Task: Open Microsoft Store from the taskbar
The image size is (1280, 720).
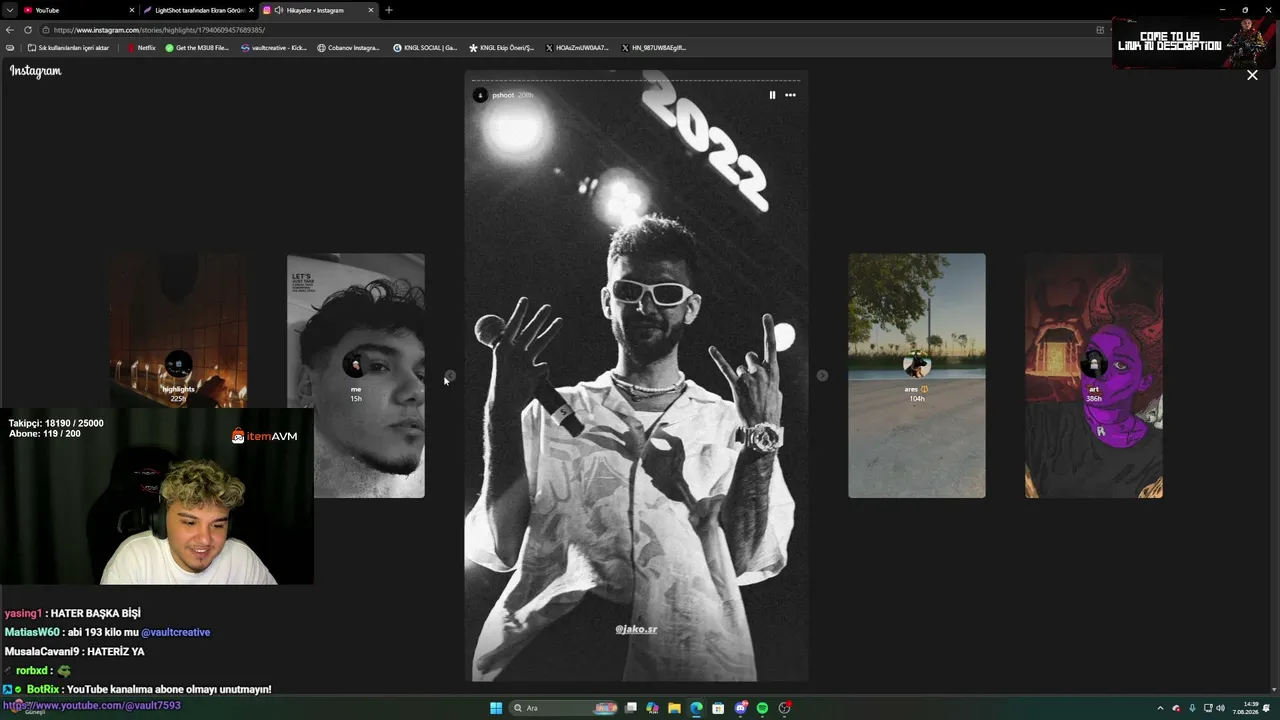Action: pos(718,708)
